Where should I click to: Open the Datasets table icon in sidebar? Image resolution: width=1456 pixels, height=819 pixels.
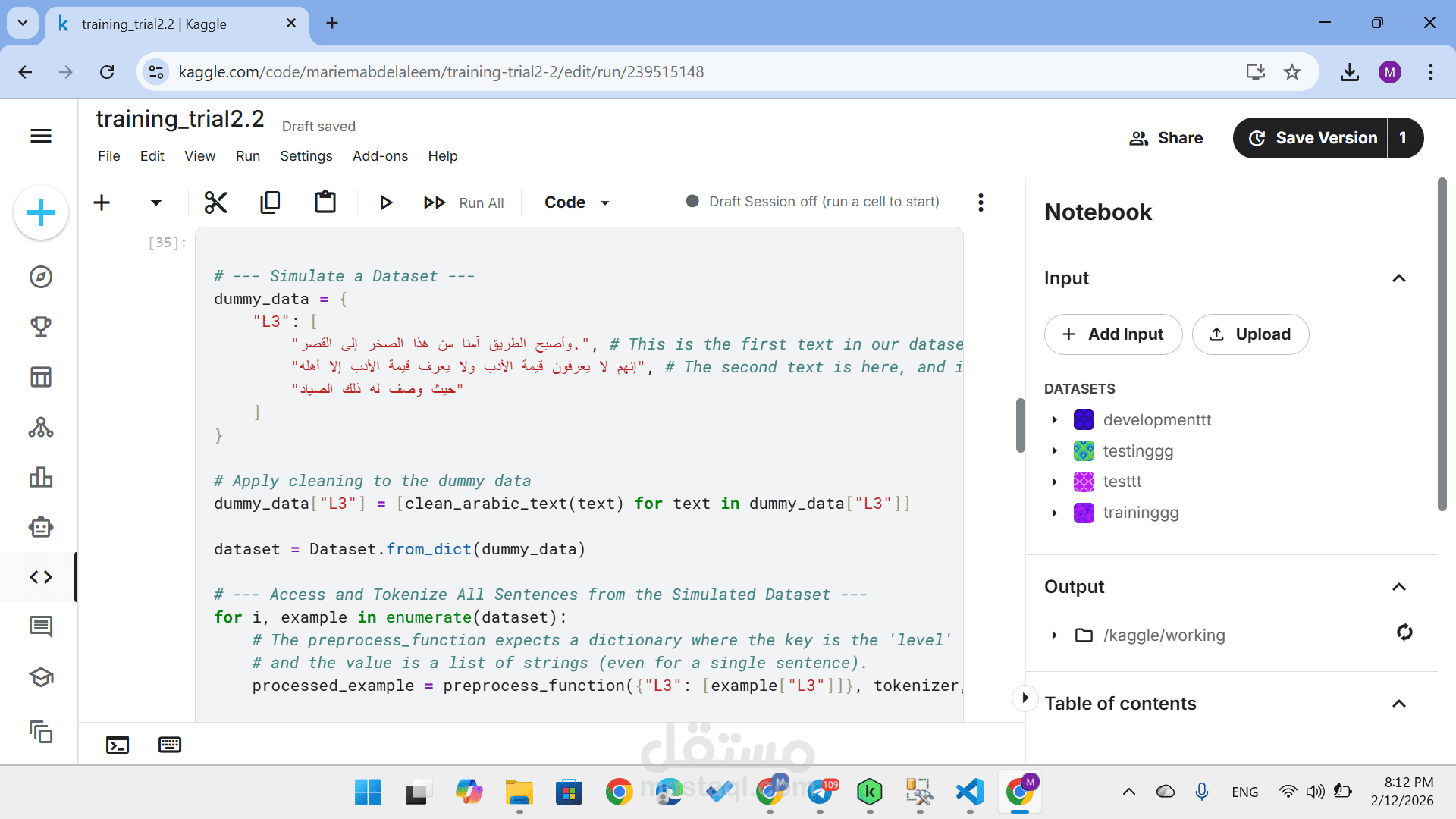click(x=41, y=377)
